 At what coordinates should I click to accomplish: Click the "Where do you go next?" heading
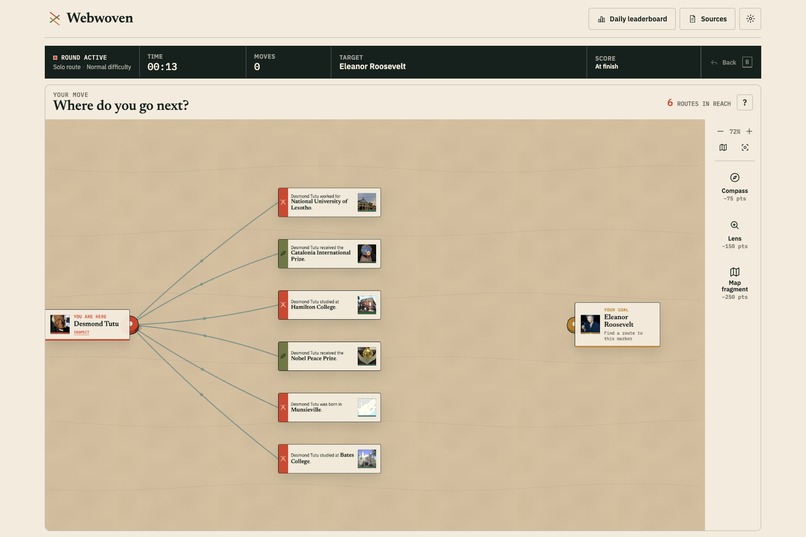[121, 105]
